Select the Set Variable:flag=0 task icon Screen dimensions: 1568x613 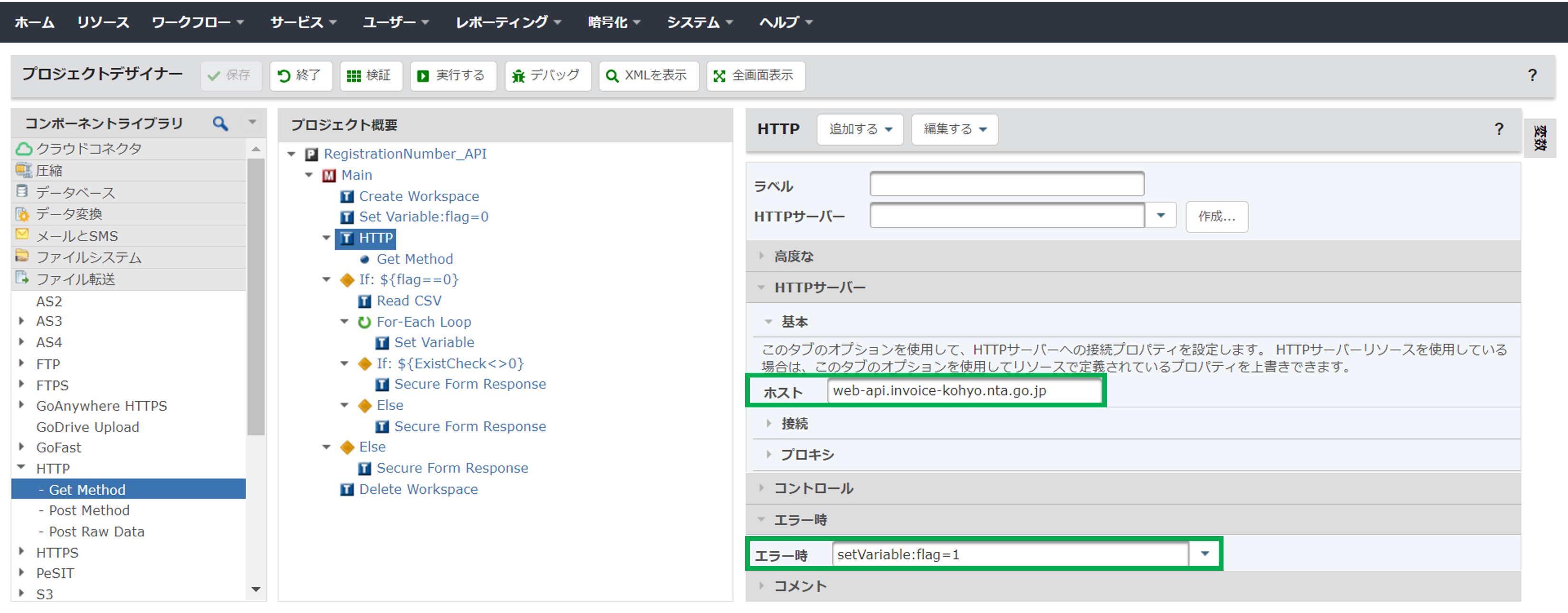click(347, 218)
